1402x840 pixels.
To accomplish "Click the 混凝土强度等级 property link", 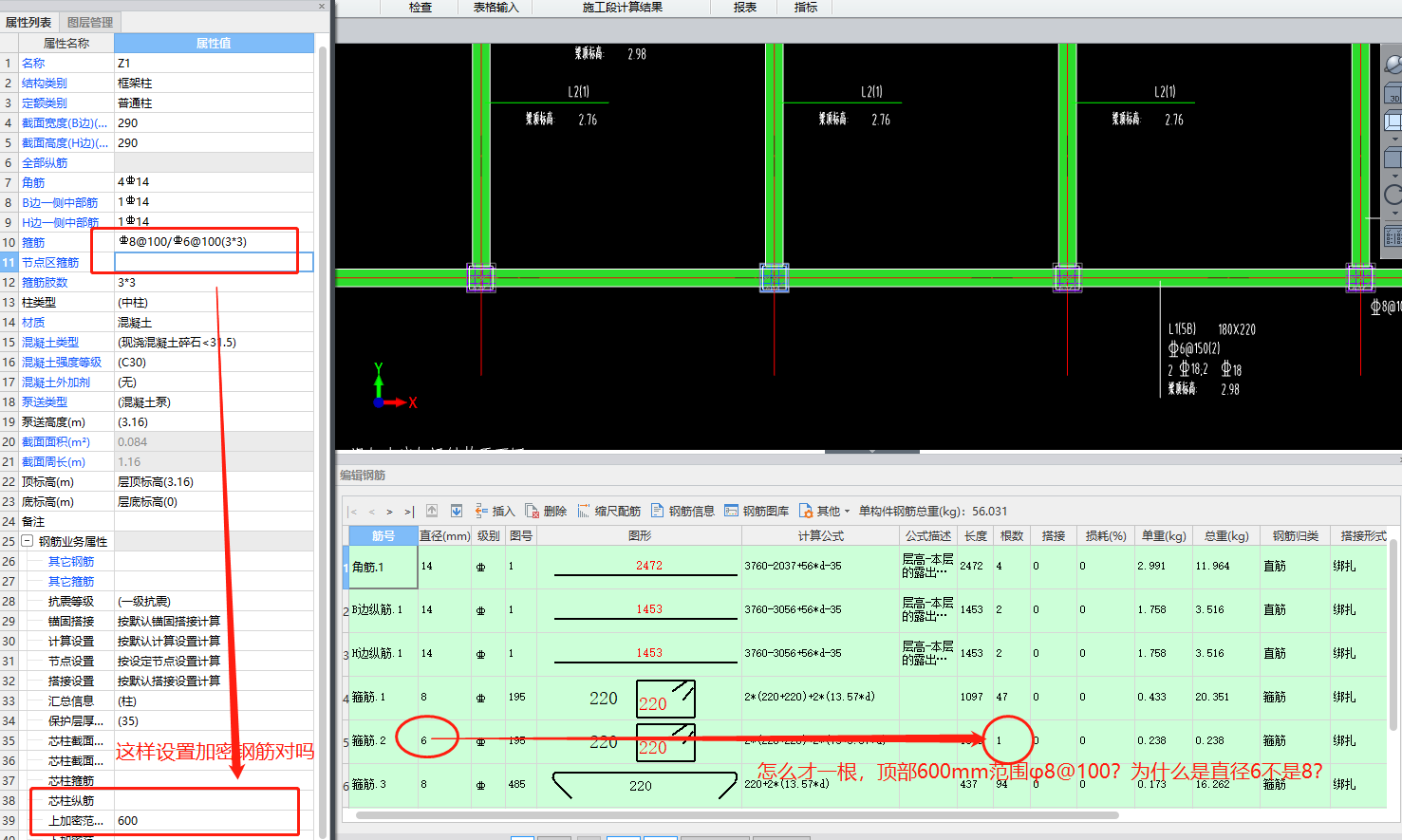I will tap(62, 362).
